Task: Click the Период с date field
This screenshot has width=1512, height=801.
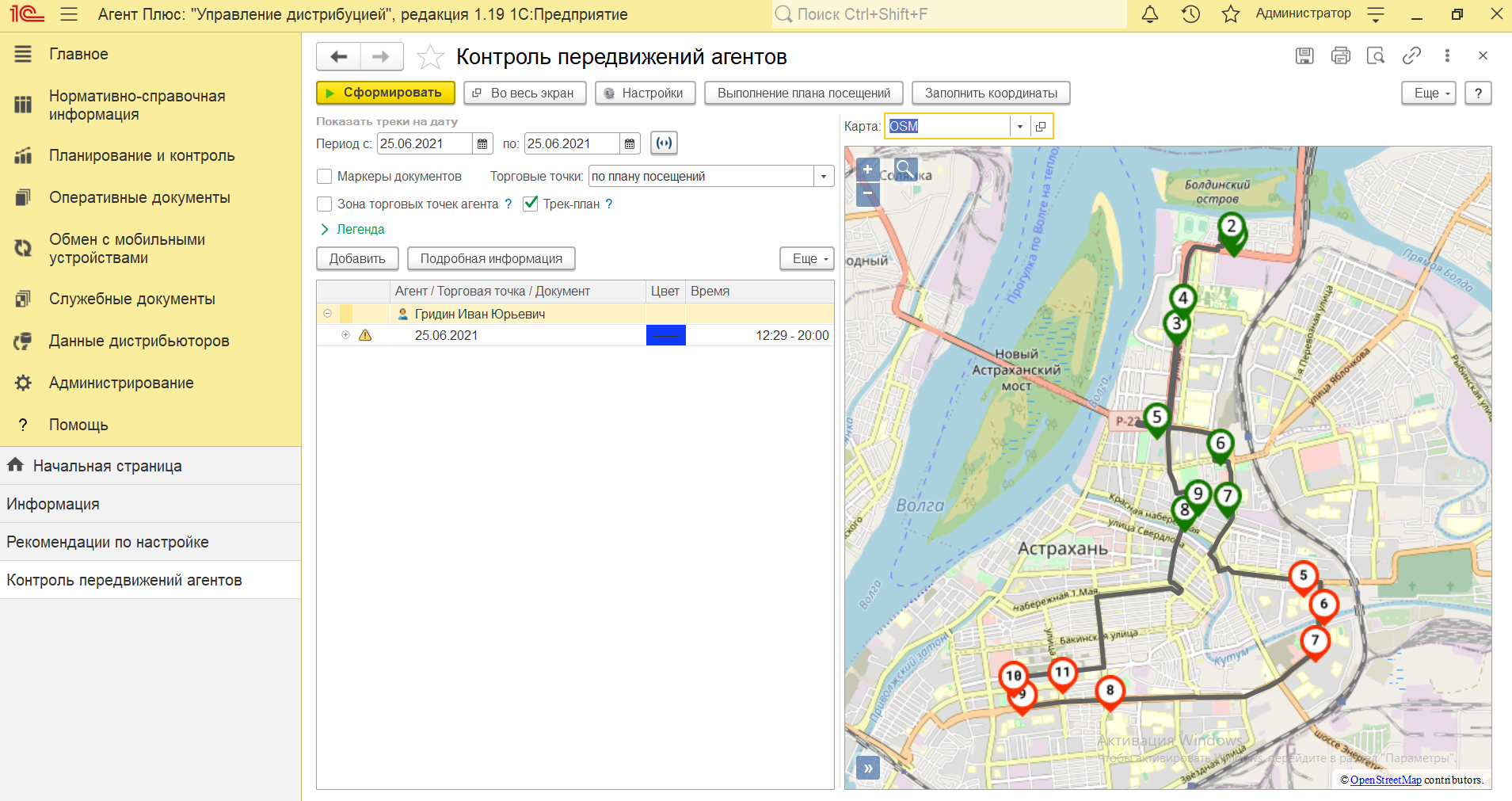Action: coord(425,143)
